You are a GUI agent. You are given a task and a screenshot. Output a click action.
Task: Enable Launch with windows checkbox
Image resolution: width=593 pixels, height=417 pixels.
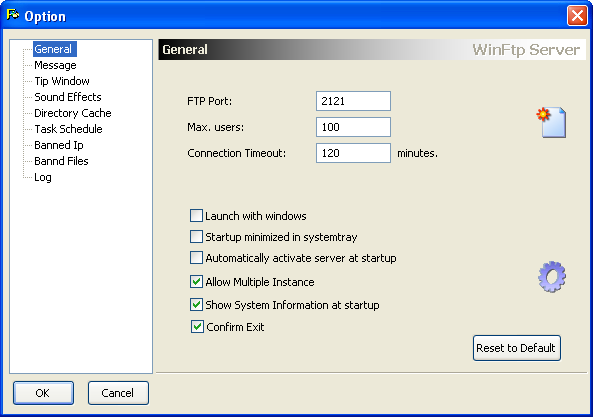(x=196, y=216)
